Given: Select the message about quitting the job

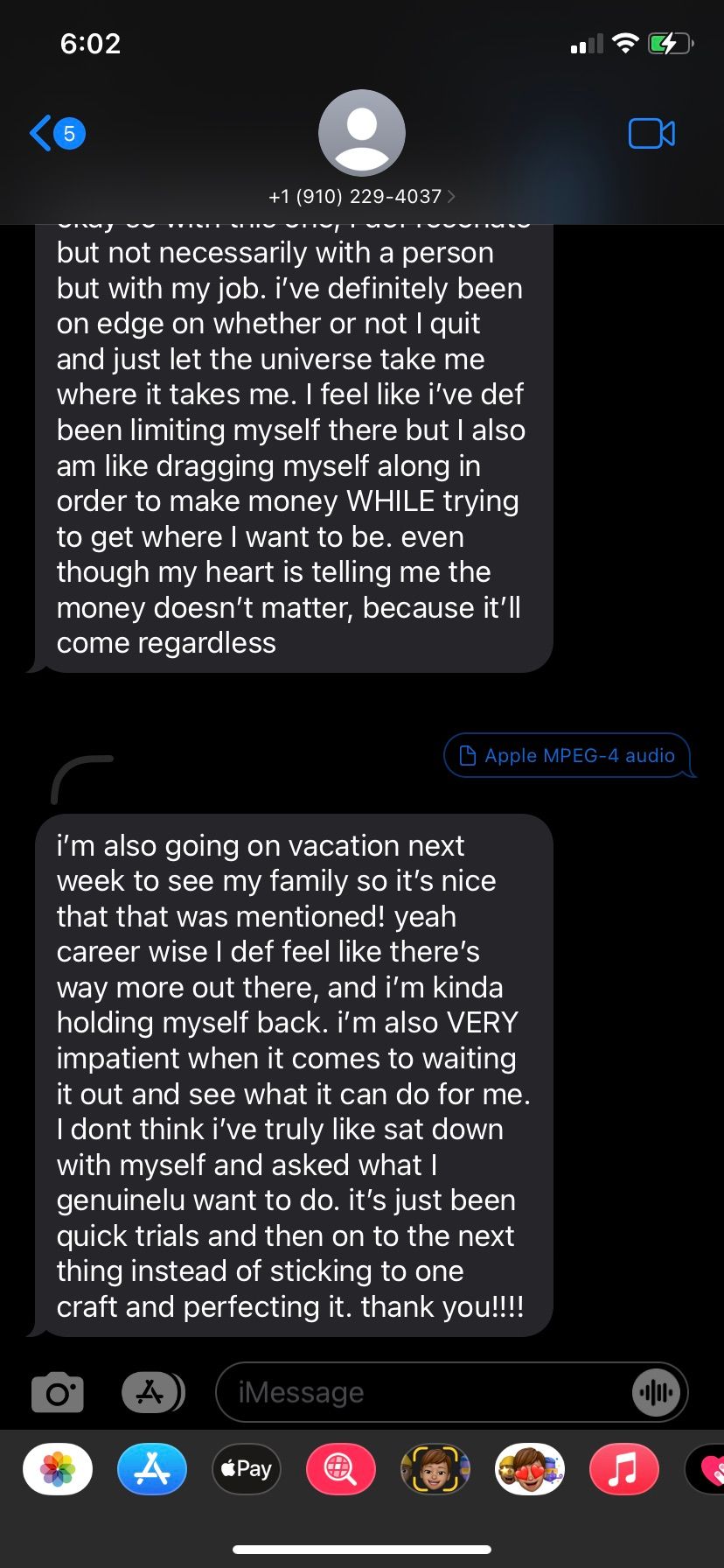Looking at the screenshot, I should coord(292,448).
